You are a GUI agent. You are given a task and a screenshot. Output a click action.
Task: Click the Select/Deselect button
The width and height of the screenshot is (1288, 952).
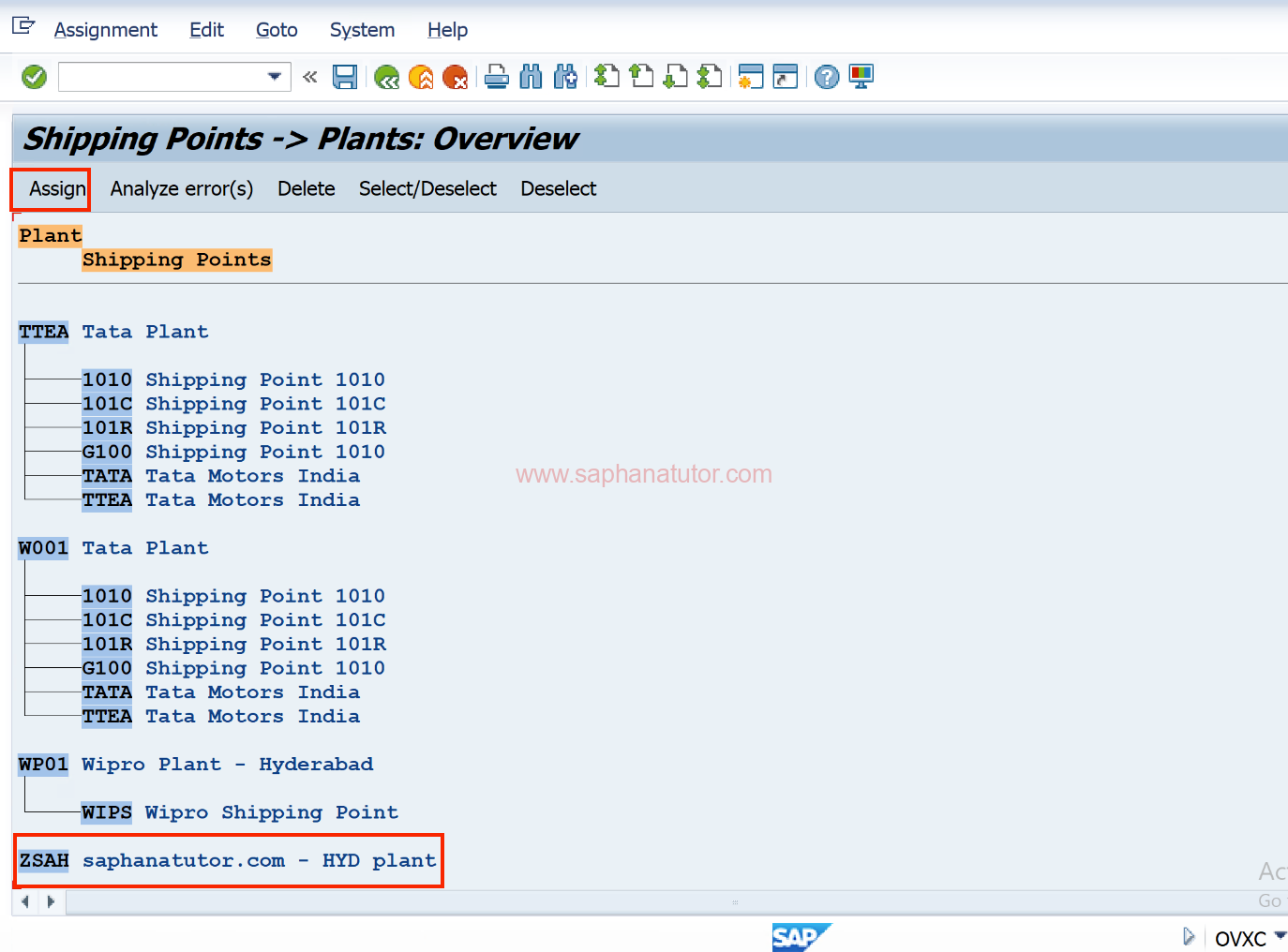427,189
